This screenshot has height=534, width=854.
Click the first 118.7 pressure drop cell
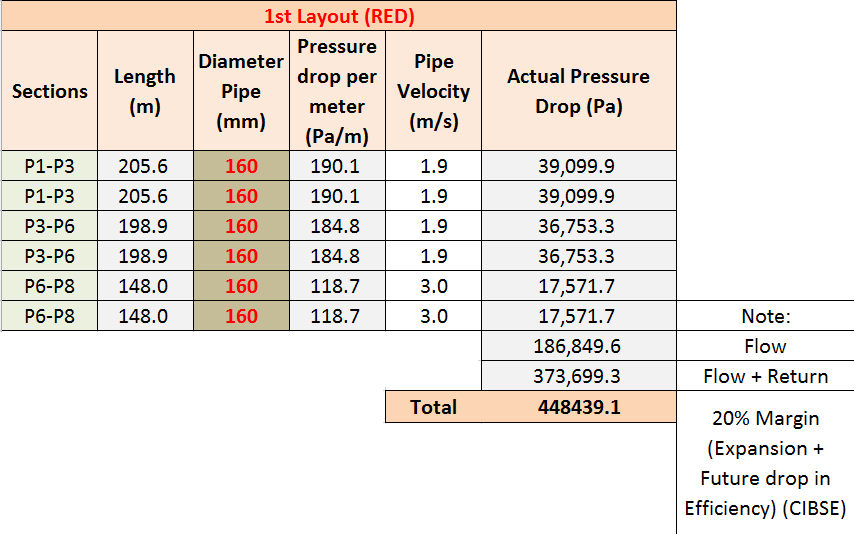pyautogui.click(x=337, y=286)
